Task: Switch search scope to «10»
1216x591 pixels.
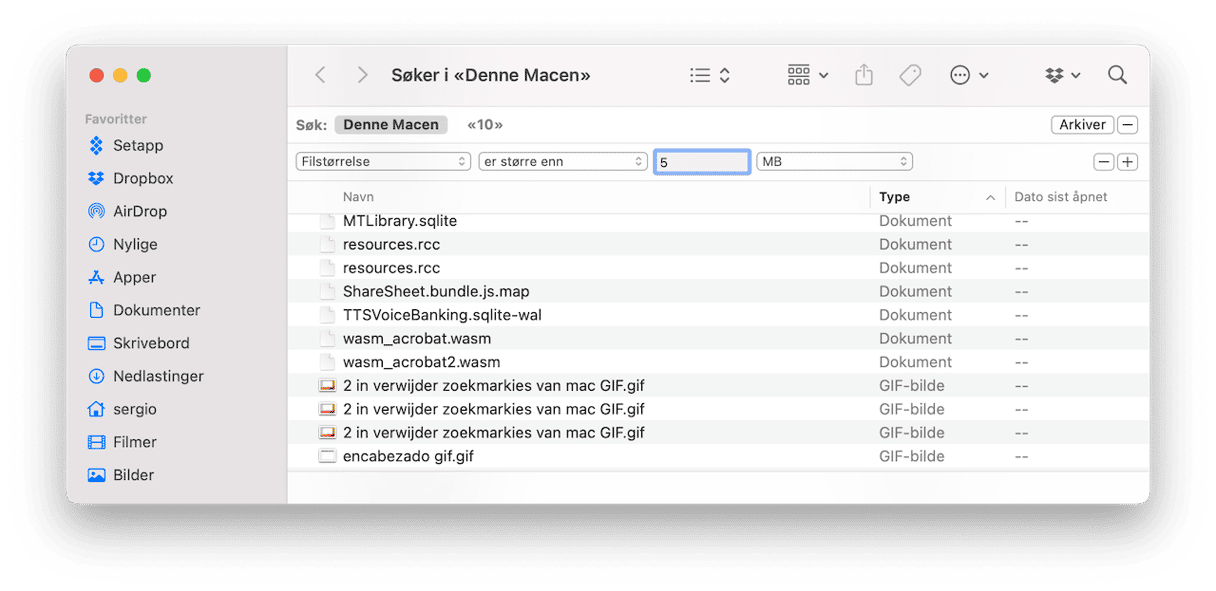Action: (485, 125)
